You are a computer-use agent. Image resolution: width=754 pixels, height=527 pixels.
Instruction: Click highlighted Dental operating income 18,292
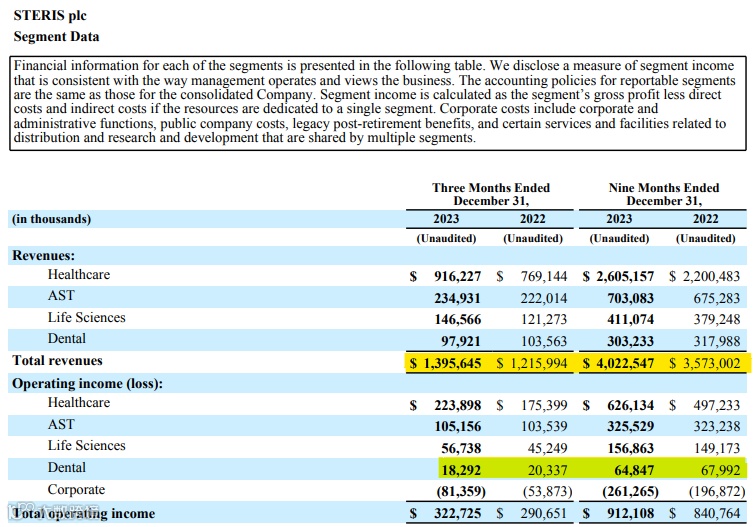coord(461,470)
